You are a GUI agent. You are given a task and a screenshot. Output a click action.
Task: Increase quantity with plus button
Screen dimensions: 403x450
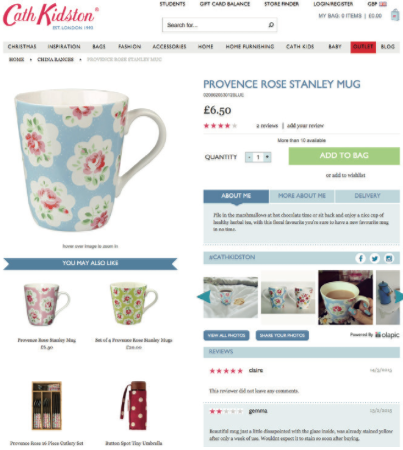point(267,157)
